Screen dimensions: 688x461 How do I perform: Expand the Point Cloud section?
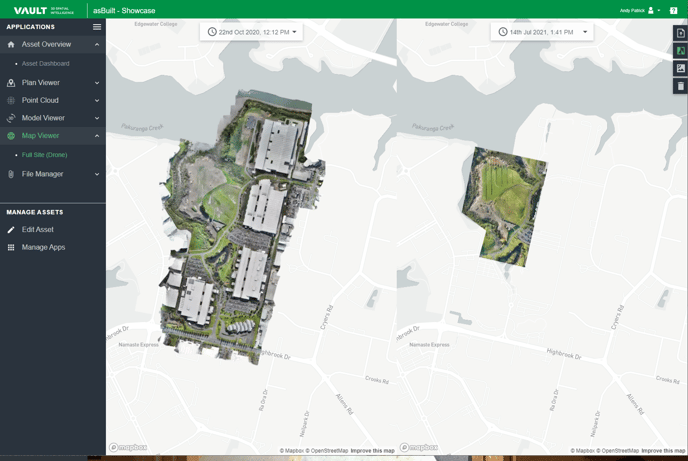(x=53, y=100)
